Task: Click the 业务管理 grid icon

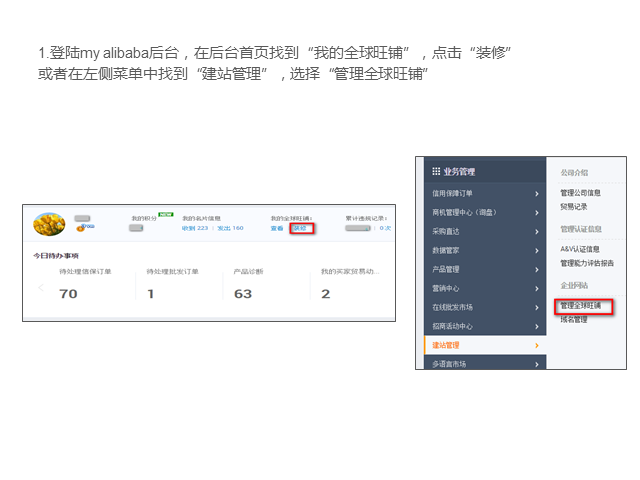Action: (x=436, y=171)
